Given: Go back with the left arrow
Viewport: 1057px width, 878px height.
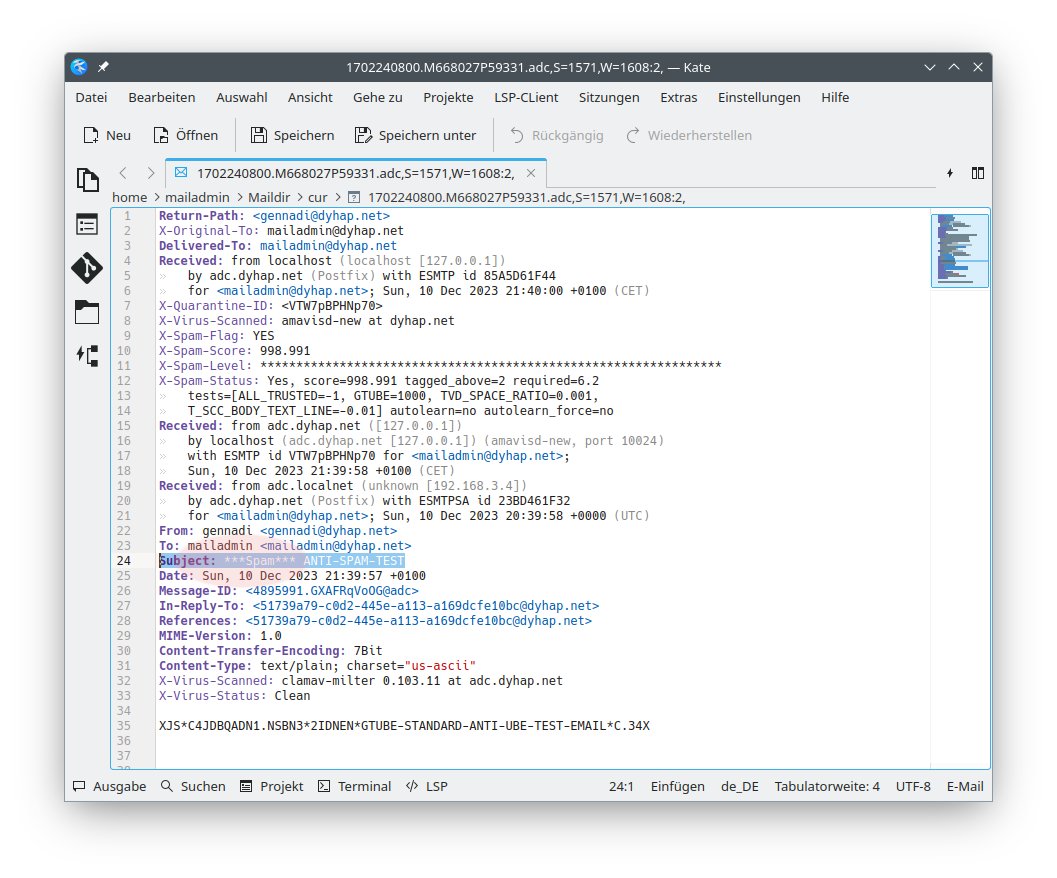Looking at the screenshot, I should [122, 173].
